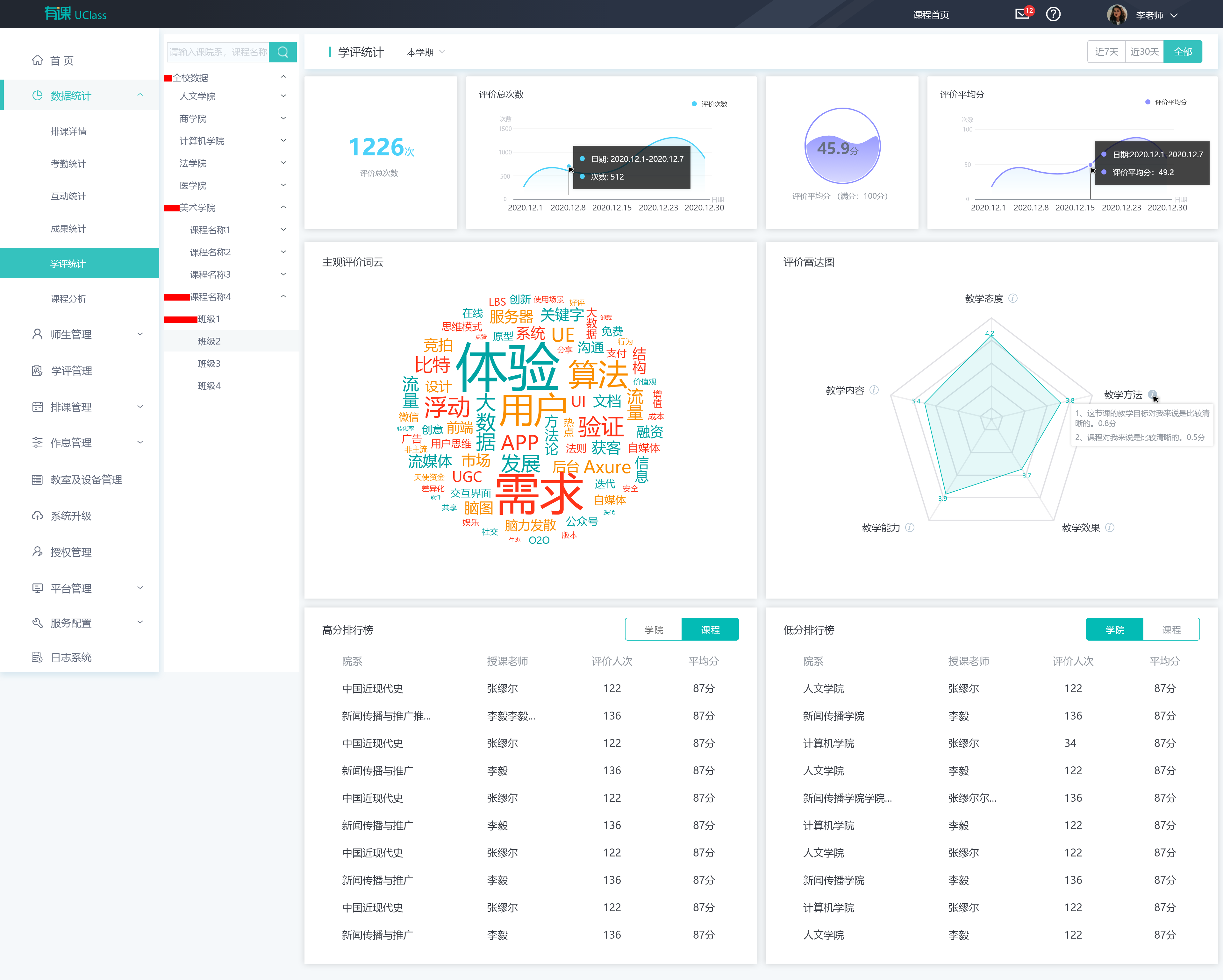Click info icon beside 教学内容
The width and height of the screenshot is (1223, 980).
874,390
